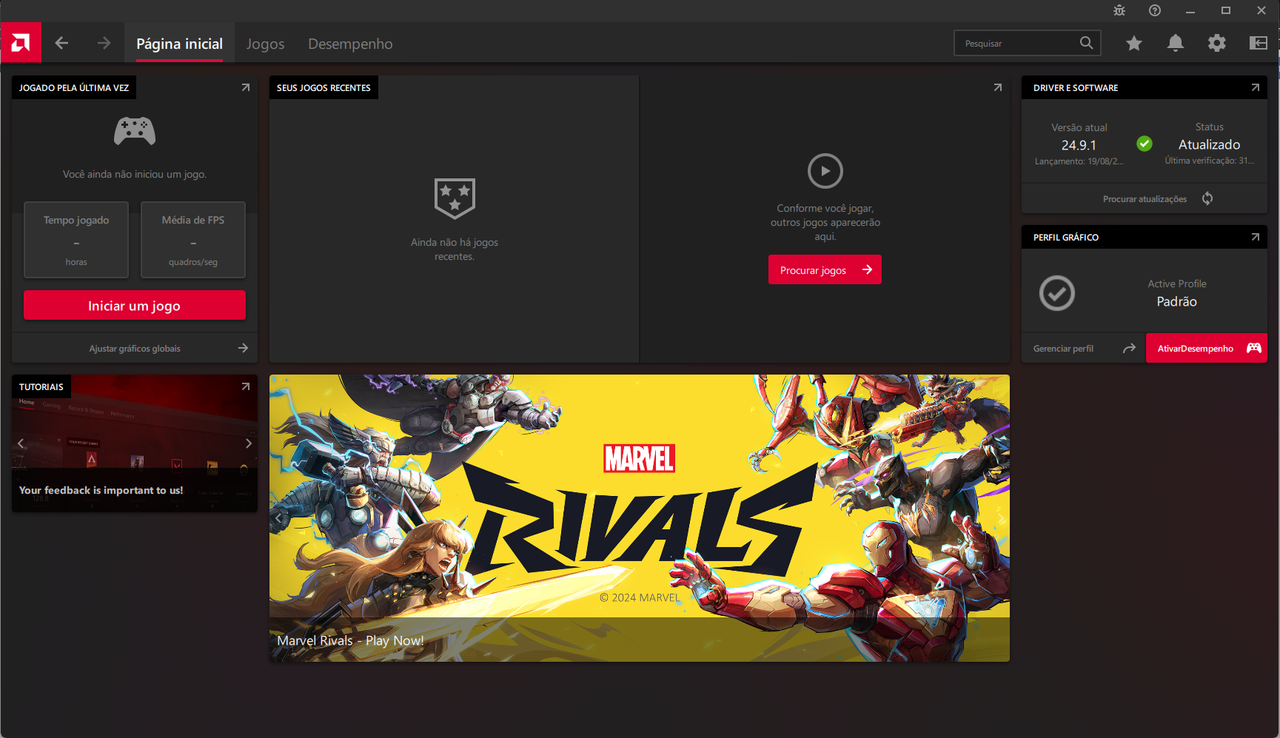Open notifications bell icon
Viewport: 1280px width, 738px height.
(1176, 43)
